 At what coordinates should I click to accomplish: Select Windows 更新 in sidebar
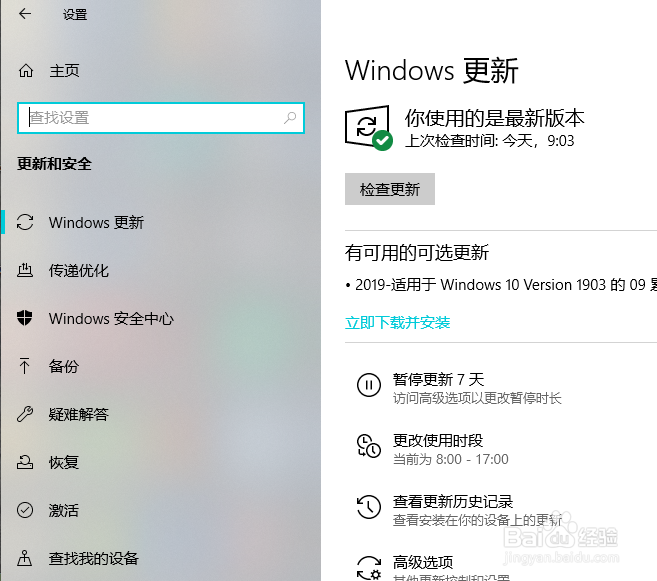(96, 222)
